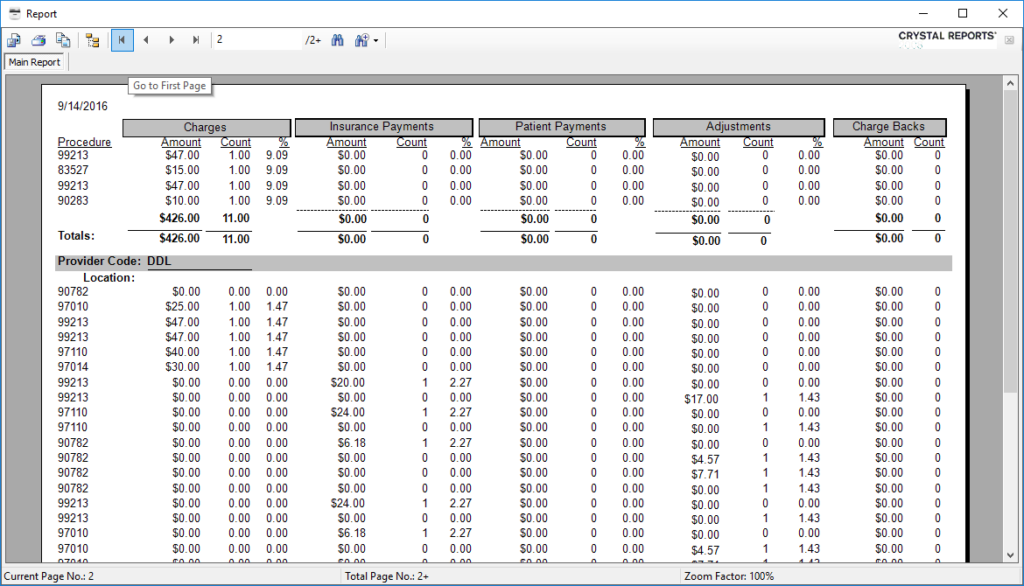Viewport: 1024px width, 586px height.
Task: Click the Print Report icon
Action: (39, 40)
